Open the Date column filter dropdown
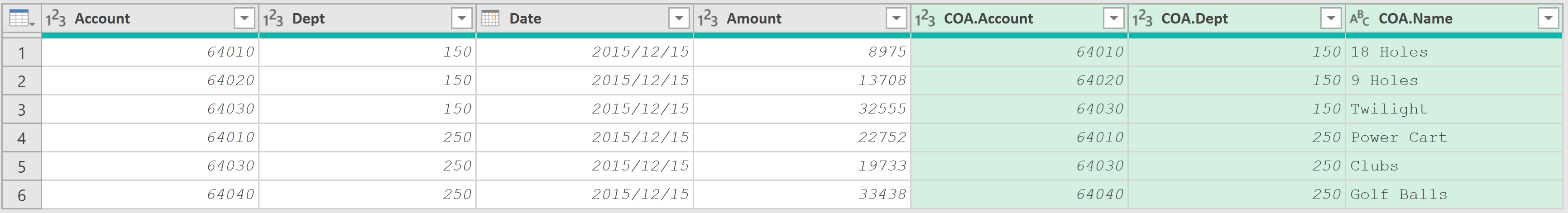This screenshot has height=213, width=1568. pos(679,19)
